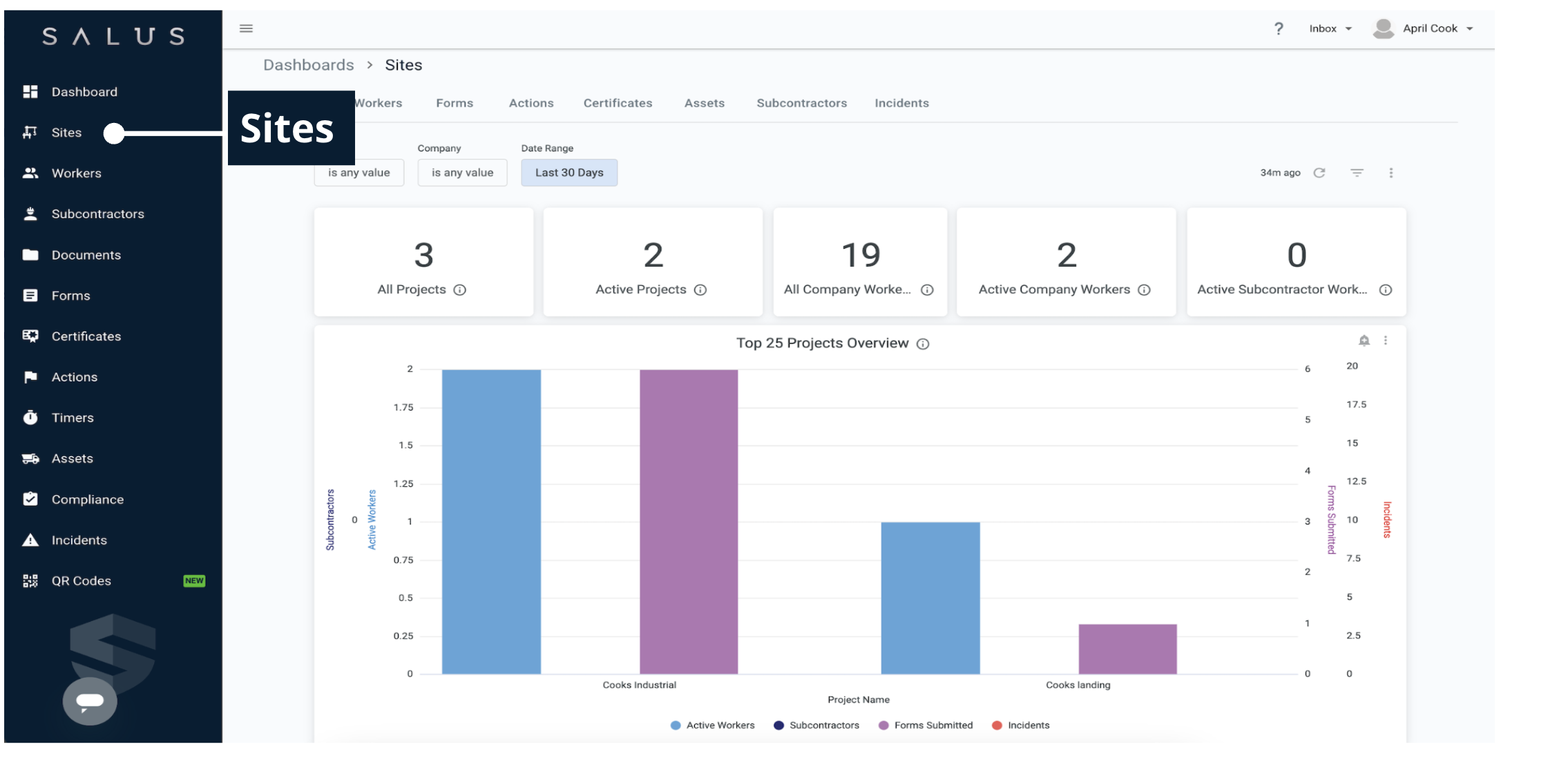Toggle Incidents legend series

coord(1021,725)
